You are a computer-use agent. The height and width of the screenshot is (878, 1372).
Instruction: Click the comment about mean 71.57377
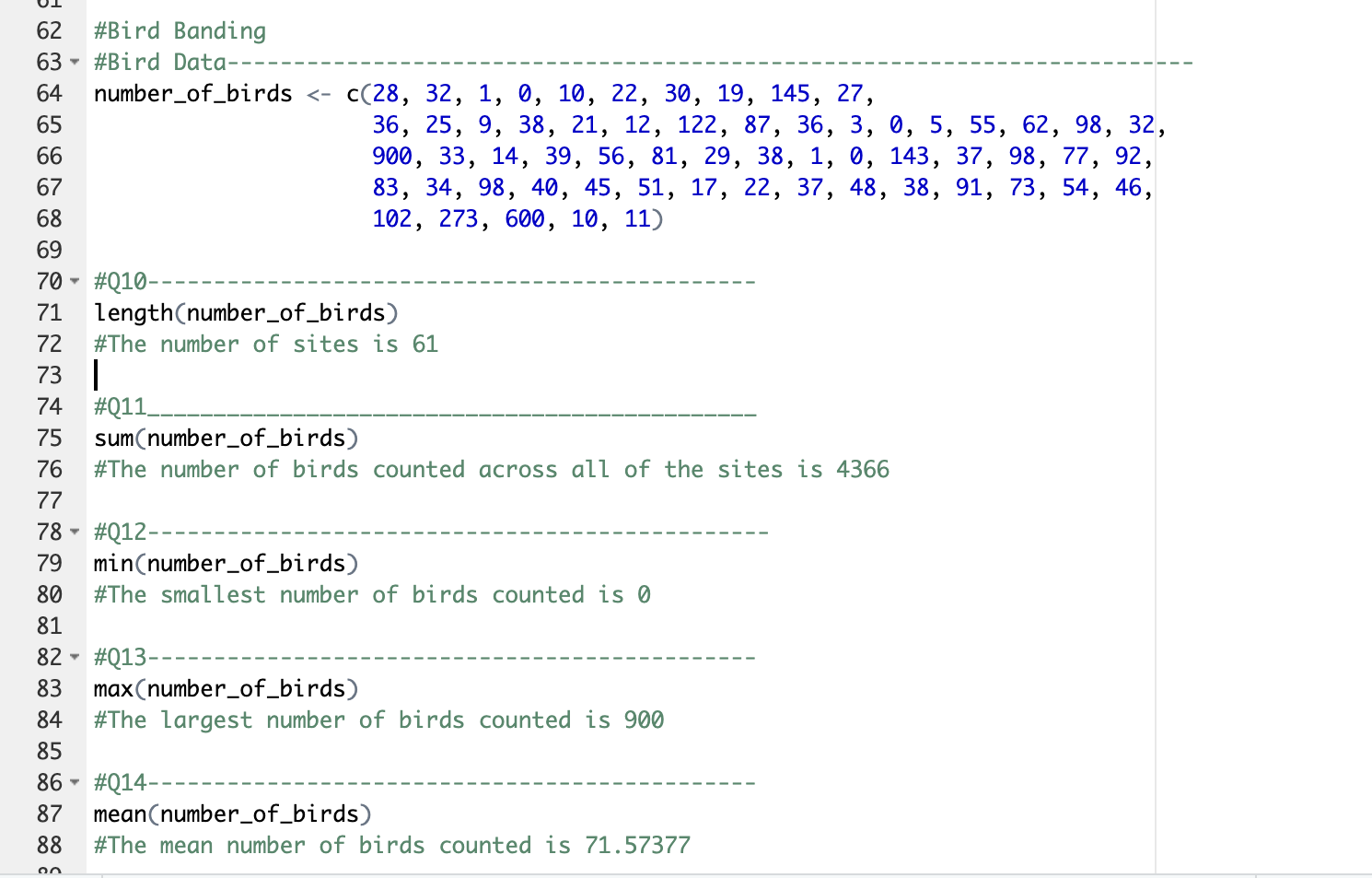click(391, 845)
